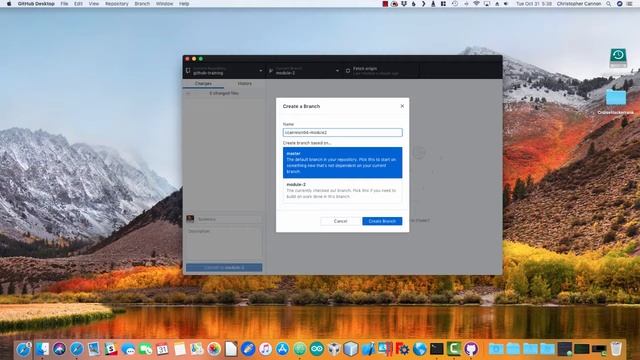Toggle the changed files checkbox
Screen dimensions: 640x360
[188, 93]
